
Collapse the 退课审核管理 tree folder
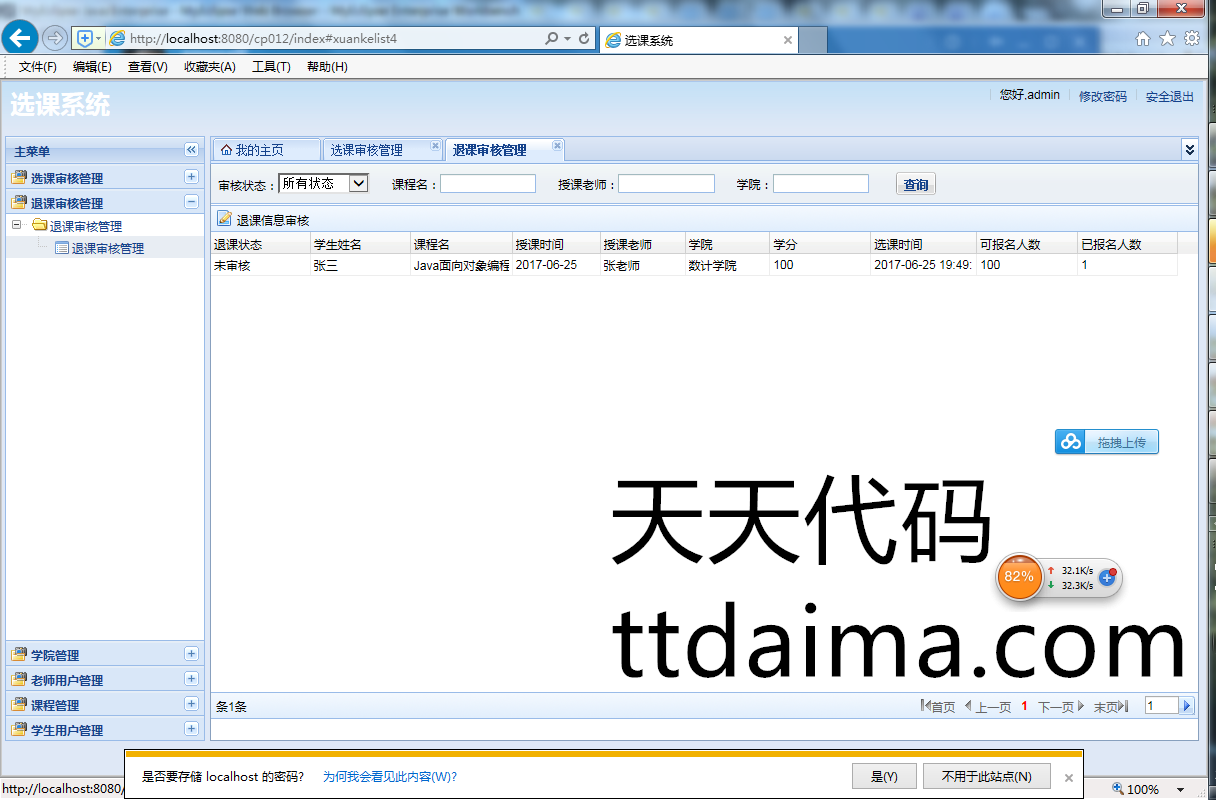click(x=17, y=225)
